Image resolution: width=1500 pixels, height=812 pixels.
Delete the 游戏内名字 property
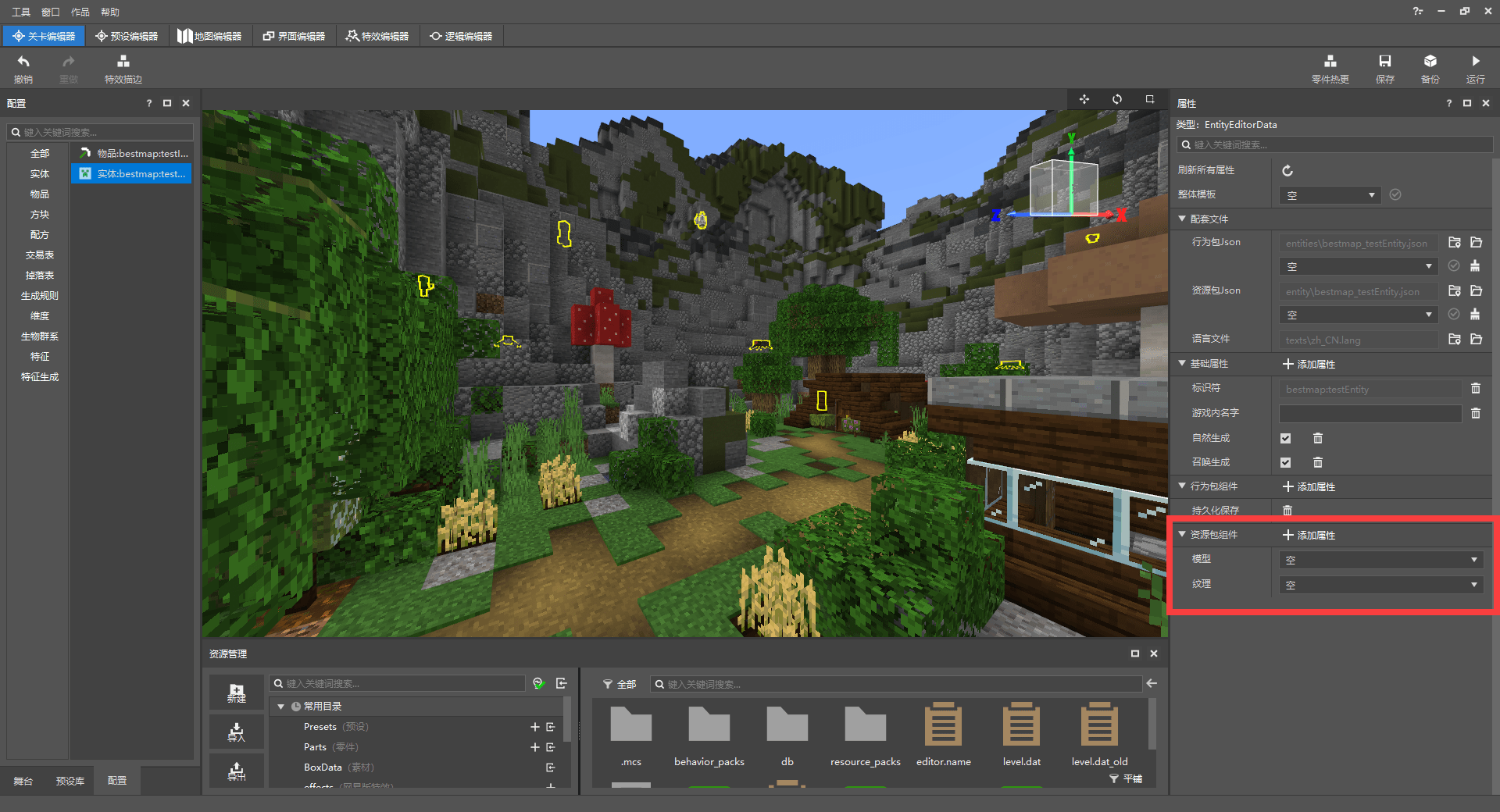coord(1476,413)
